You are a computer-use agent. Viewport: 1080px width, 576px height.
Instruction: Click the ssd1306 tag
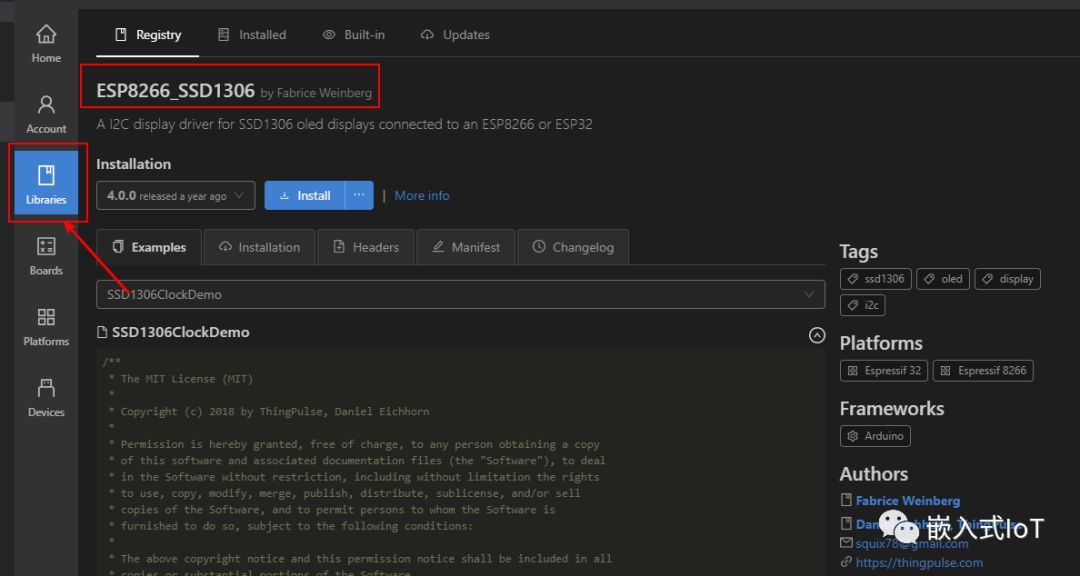[875, 279]
